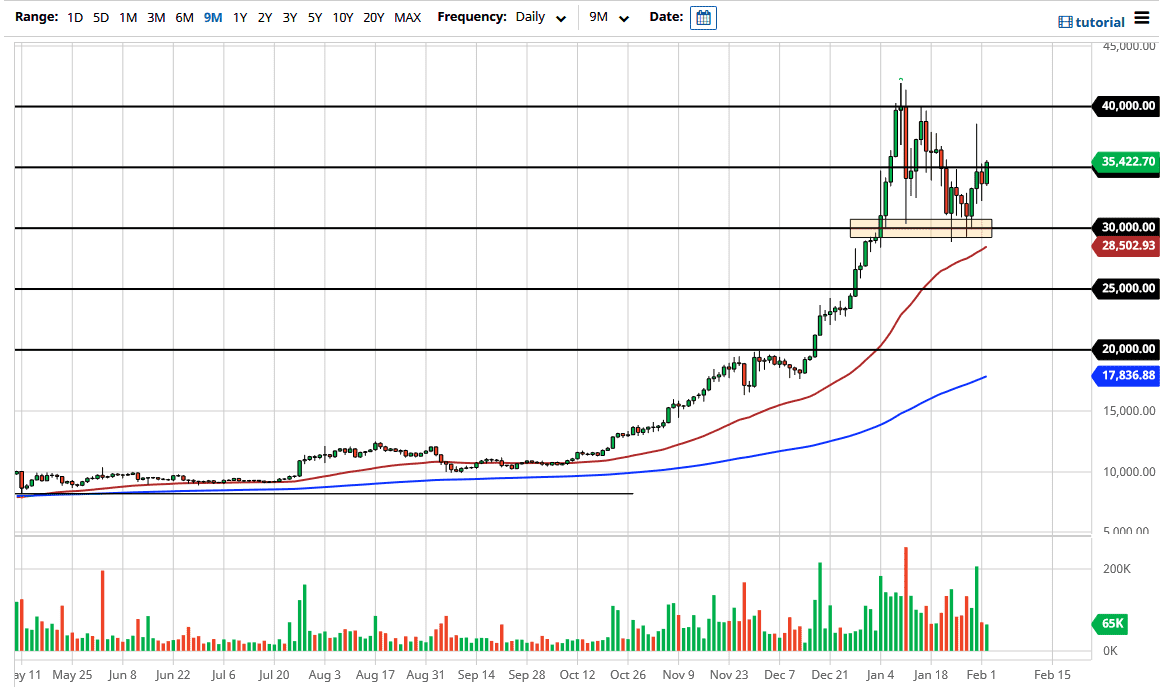Image resolution: width=1165 pixels, height=688 pixels.
Task: Select the 3M range option
Action: (x=155, y=17)
